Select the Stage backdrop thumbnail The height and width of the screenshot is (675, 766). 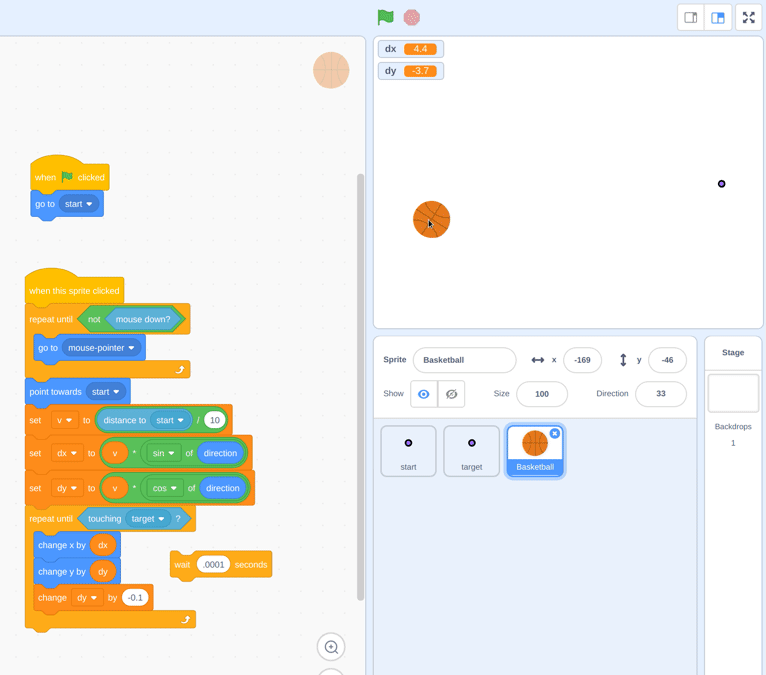(733, 394)
